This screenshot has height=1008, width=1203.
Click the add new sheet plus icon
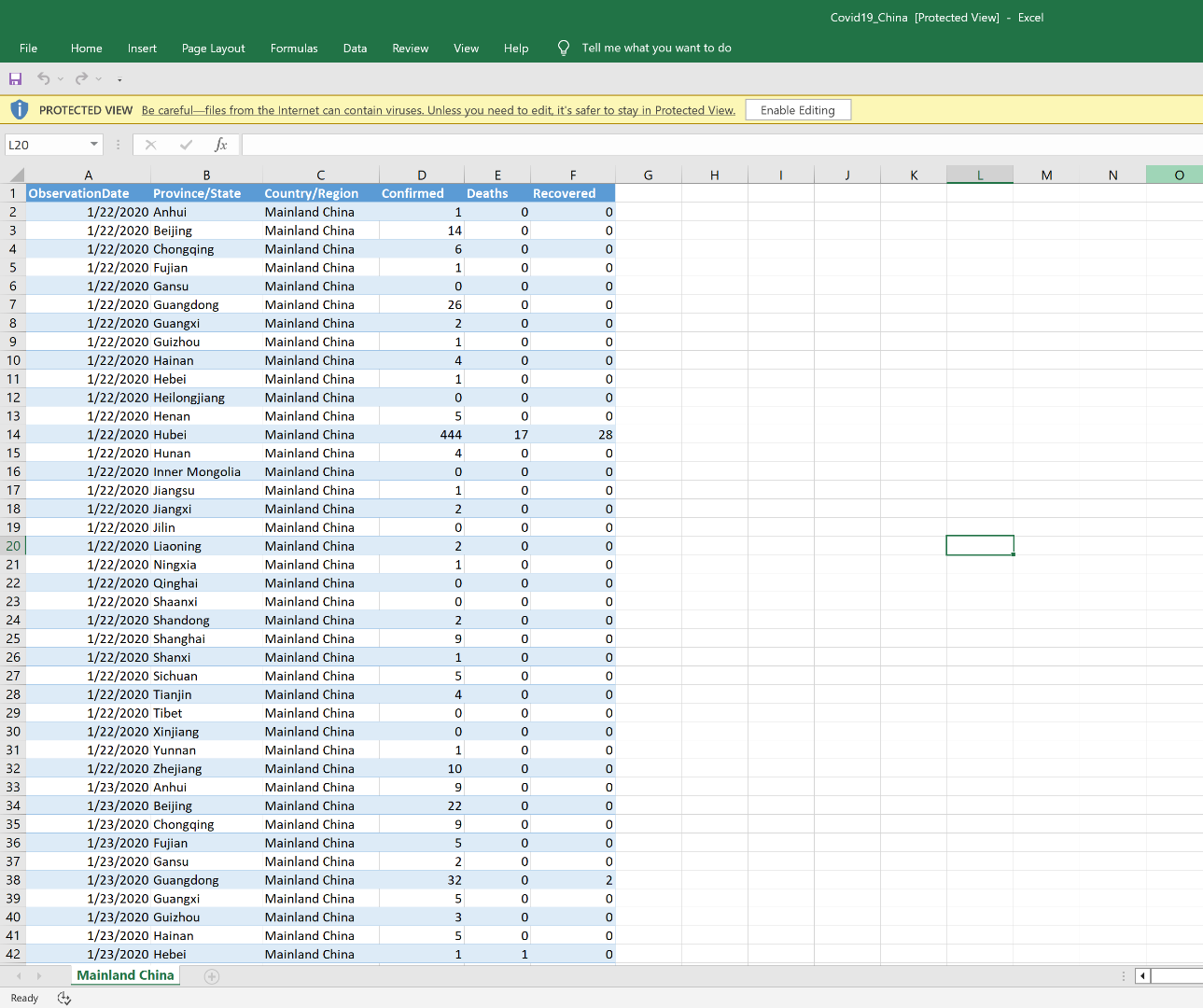[212, 976]
